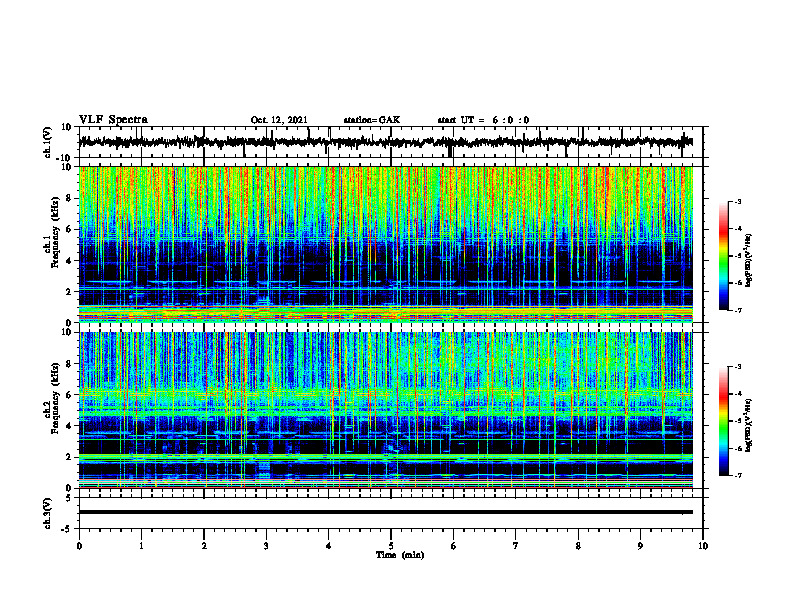Click the upper PSD color scale bar
Viewport: 792px width, 612px height.
point(723,256)
